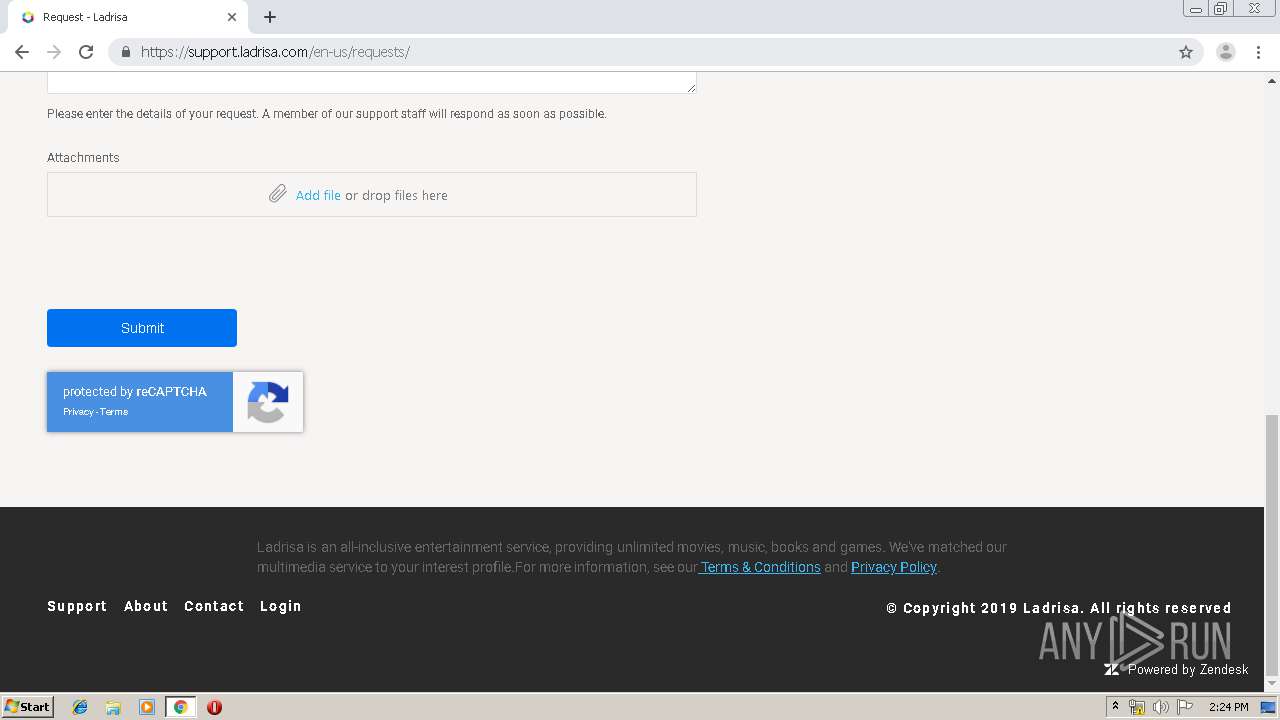The image size is (1280, 720).
Task: Open the Privacy Policy link
Action: [894, 567]
